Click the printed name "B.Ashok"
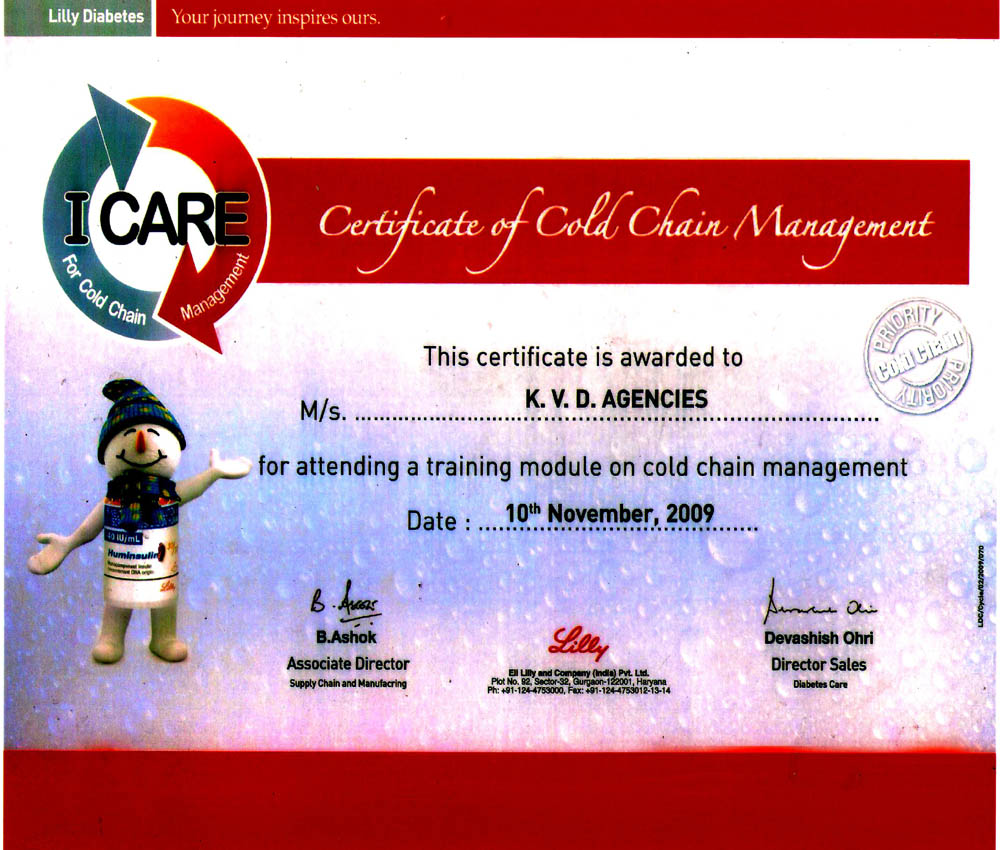This screenshot has width=1000, height=850. point(346,637)
